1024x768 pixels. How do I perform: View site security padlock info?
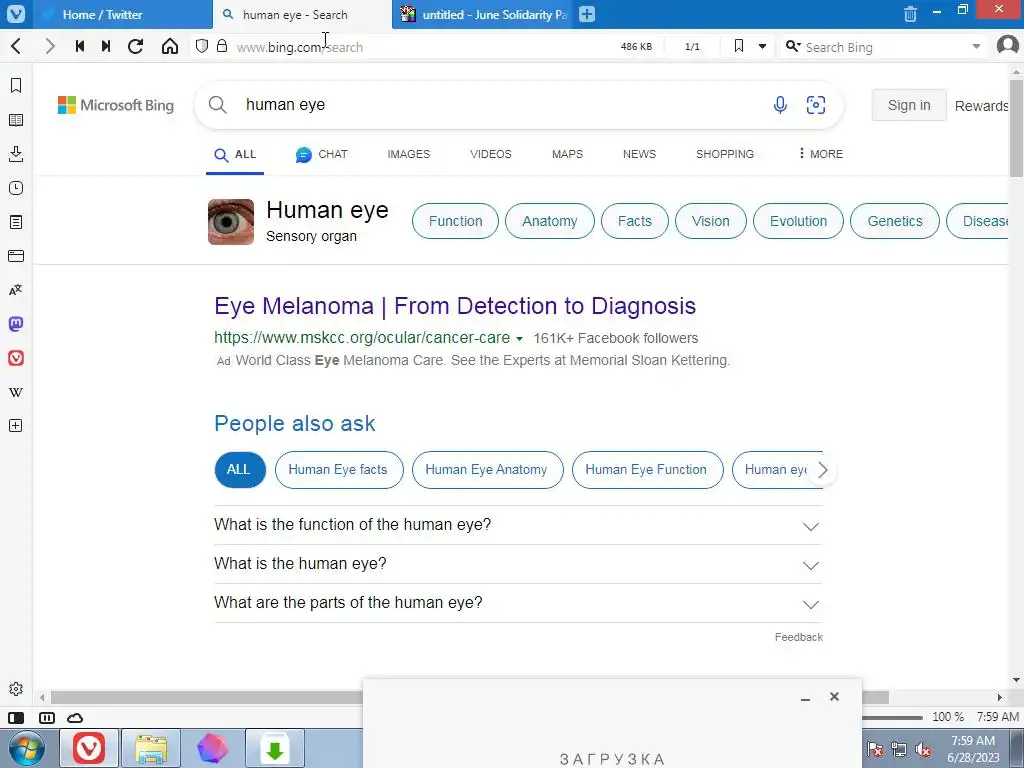pos(222,46)
